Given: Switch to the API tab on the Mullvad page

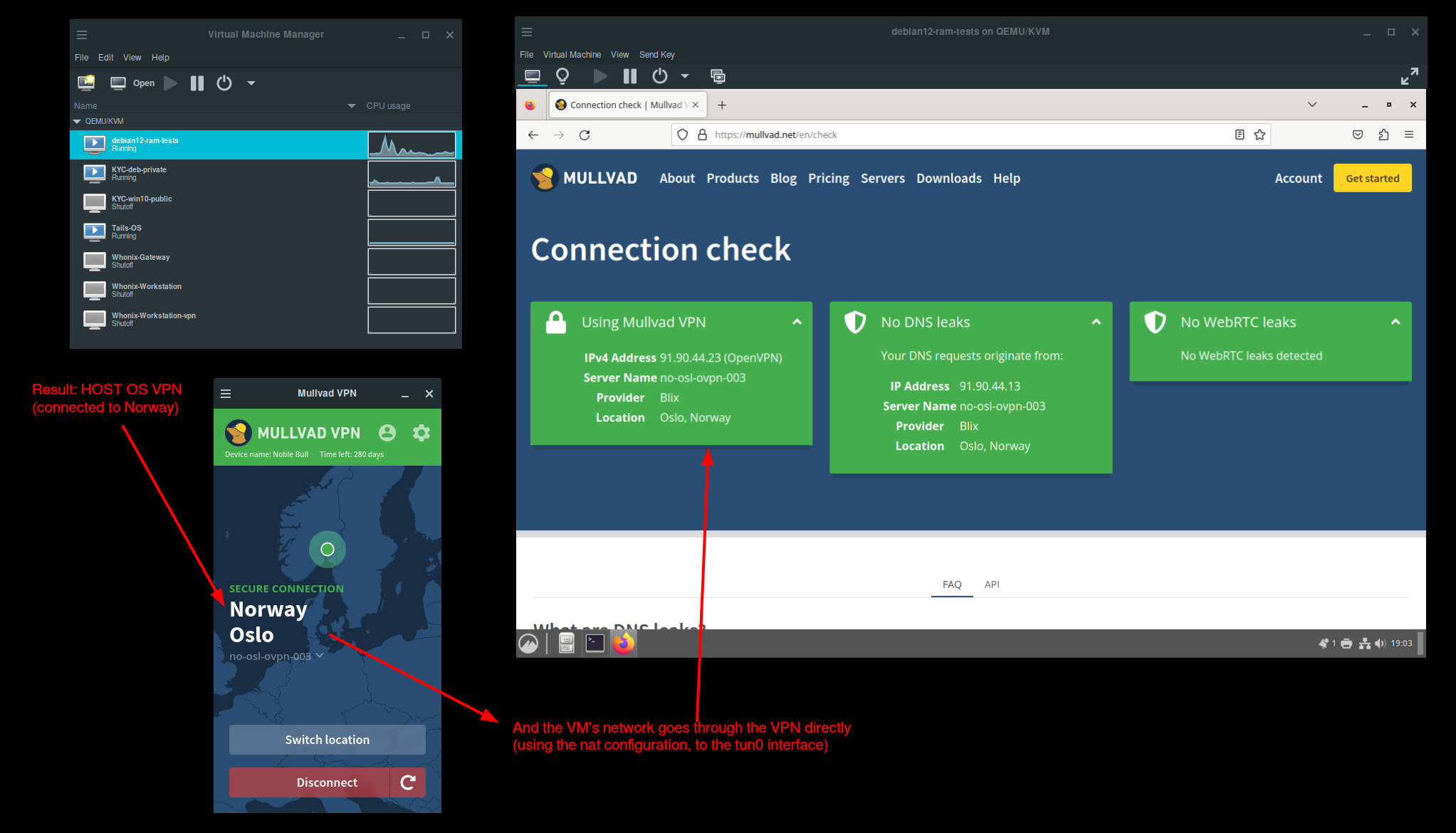Looking at the screenshot, I should click(x=992, y=585).
